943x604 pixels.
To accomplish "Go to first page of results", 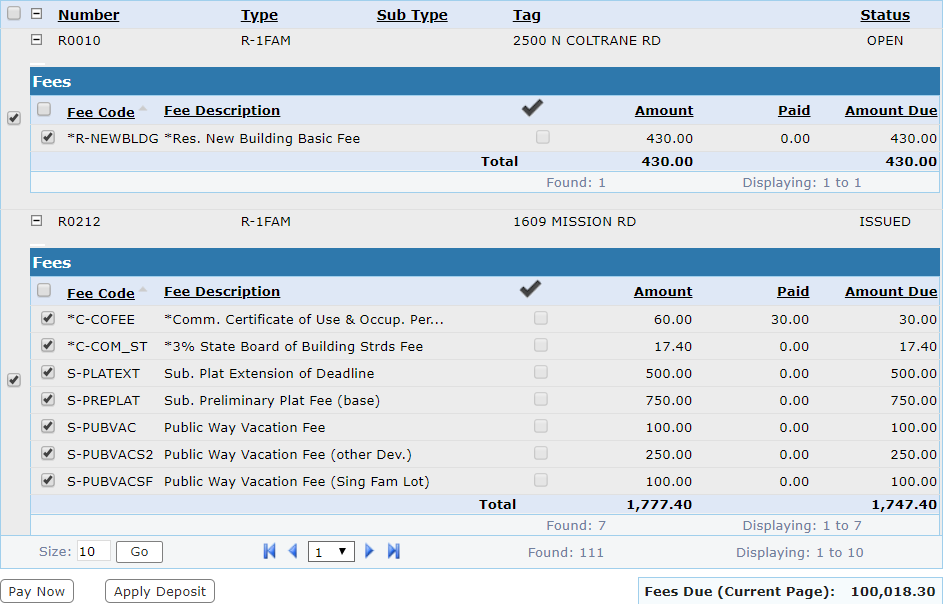I will 269,551.
